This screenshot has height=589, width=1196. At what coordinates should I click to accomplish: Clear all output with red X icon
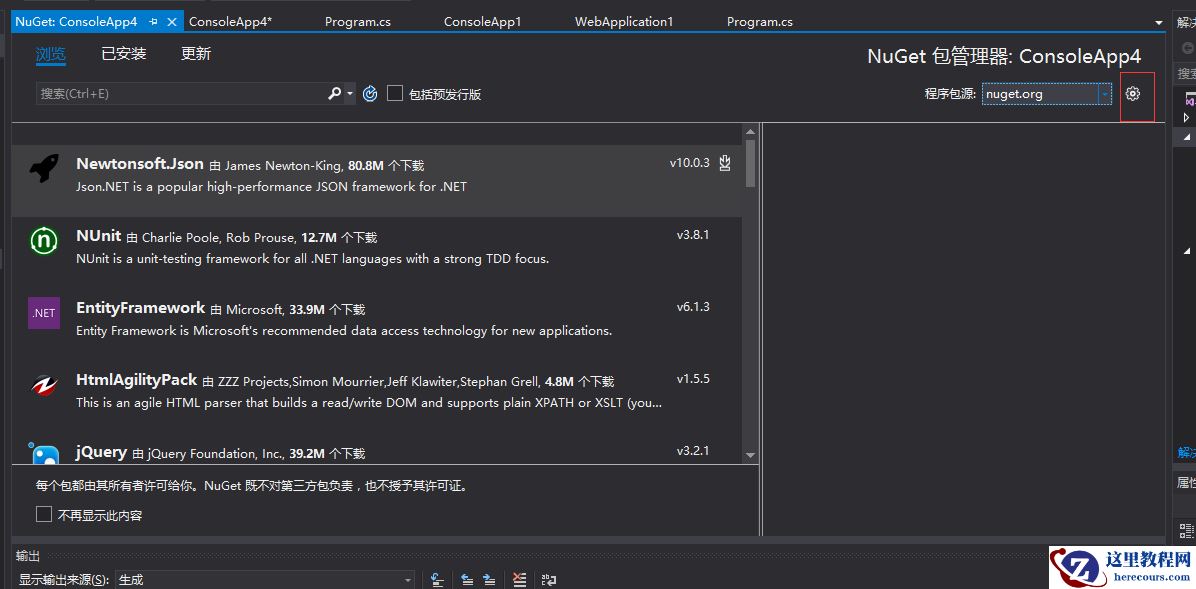[x=519, y=580]
